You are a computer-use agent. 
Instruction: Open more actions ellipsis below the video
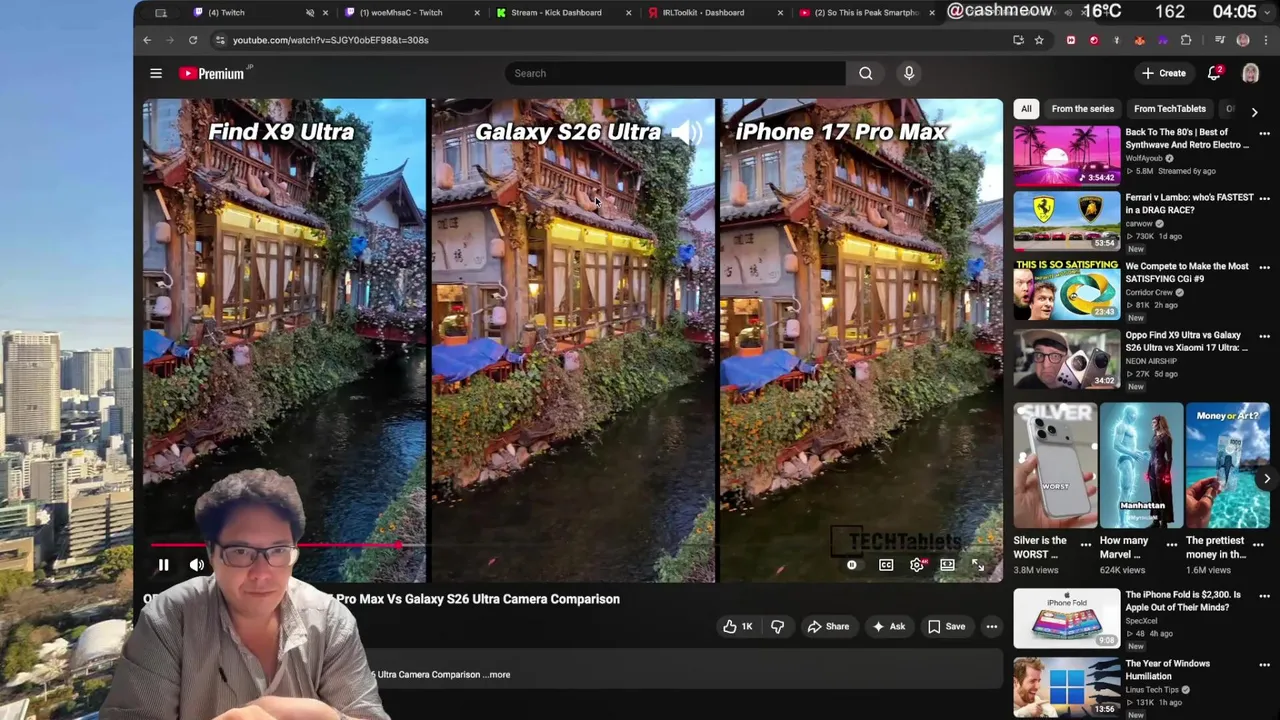992,627
